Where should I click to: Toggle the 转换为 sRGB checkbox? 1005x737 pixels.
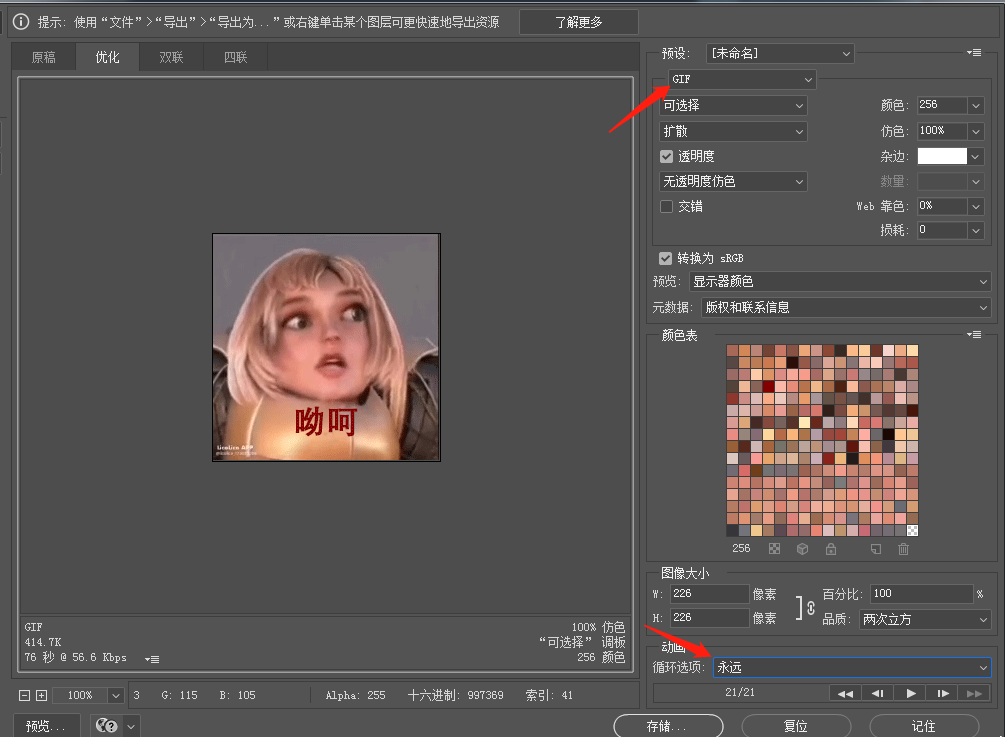[x=667, y=258]
